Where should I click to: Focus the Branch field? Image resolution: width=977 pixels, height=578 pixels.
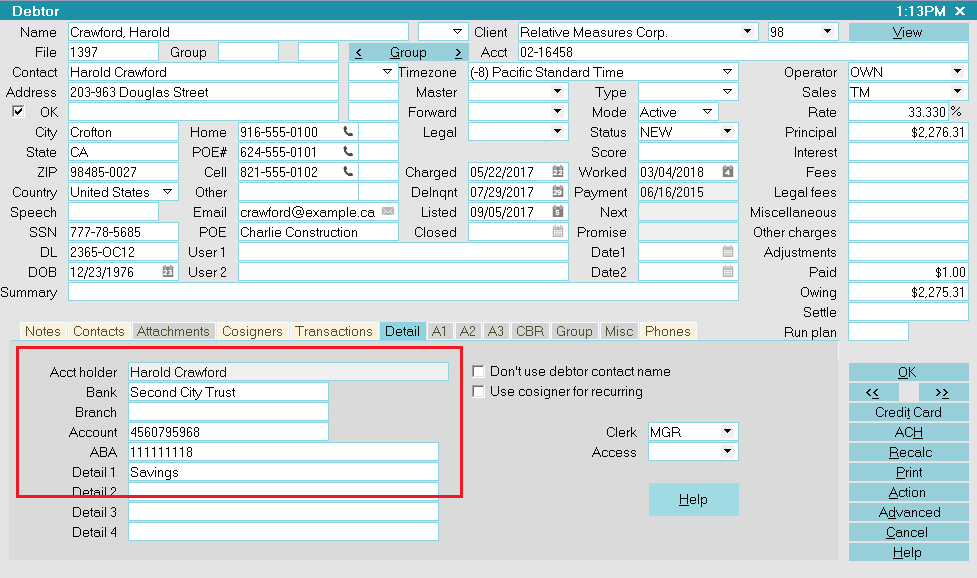[x=228, y=412]
